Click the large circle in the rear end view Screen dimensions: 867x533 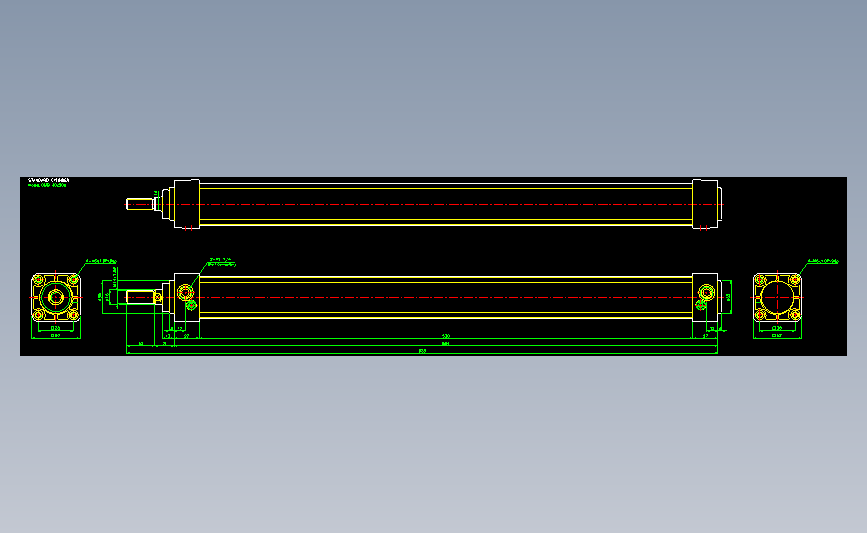pyautogui.click(x=777, y=297)
